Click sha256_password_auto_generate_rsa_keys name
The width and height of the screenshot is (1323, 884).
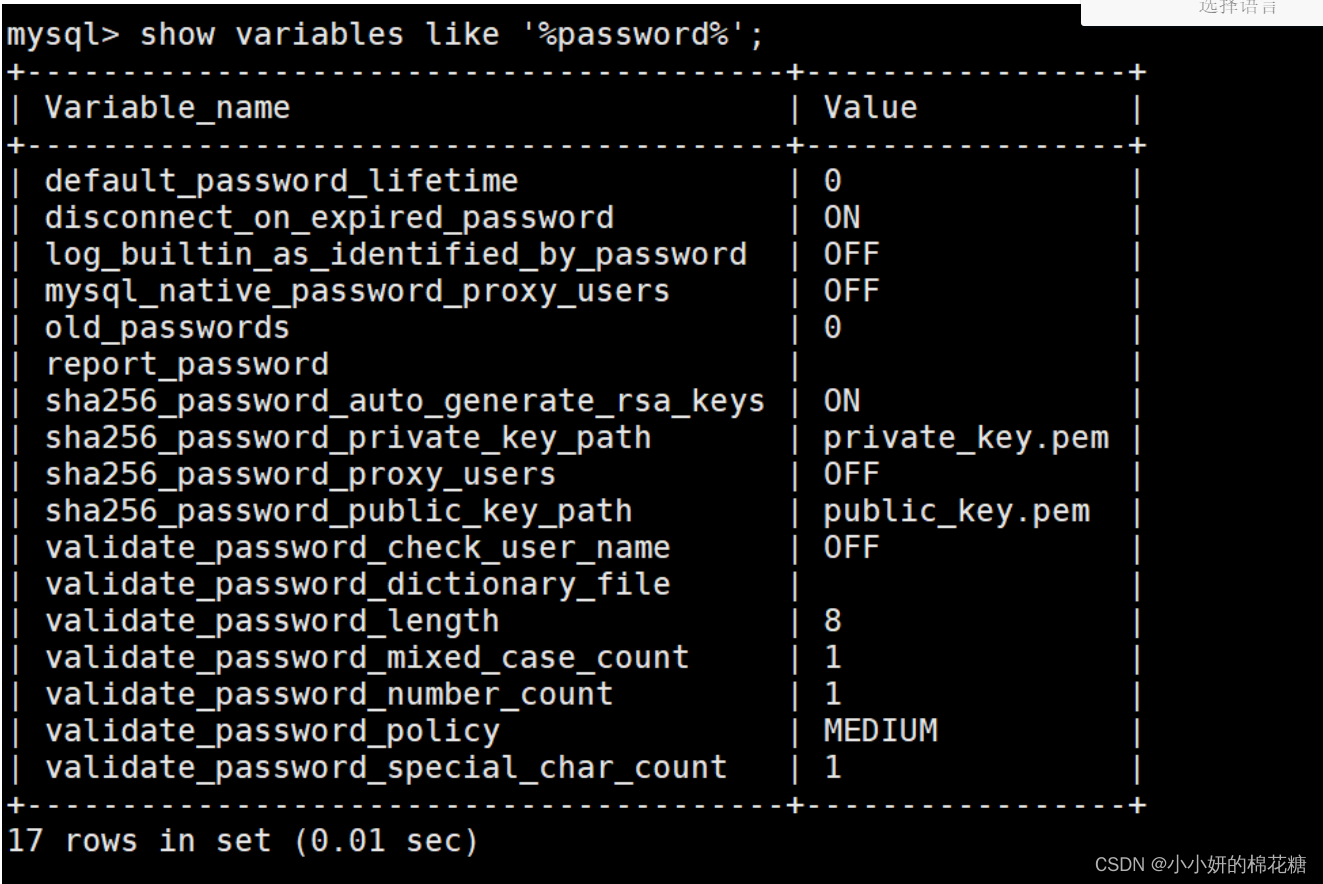pyautogui.click(x=405, y=402)
